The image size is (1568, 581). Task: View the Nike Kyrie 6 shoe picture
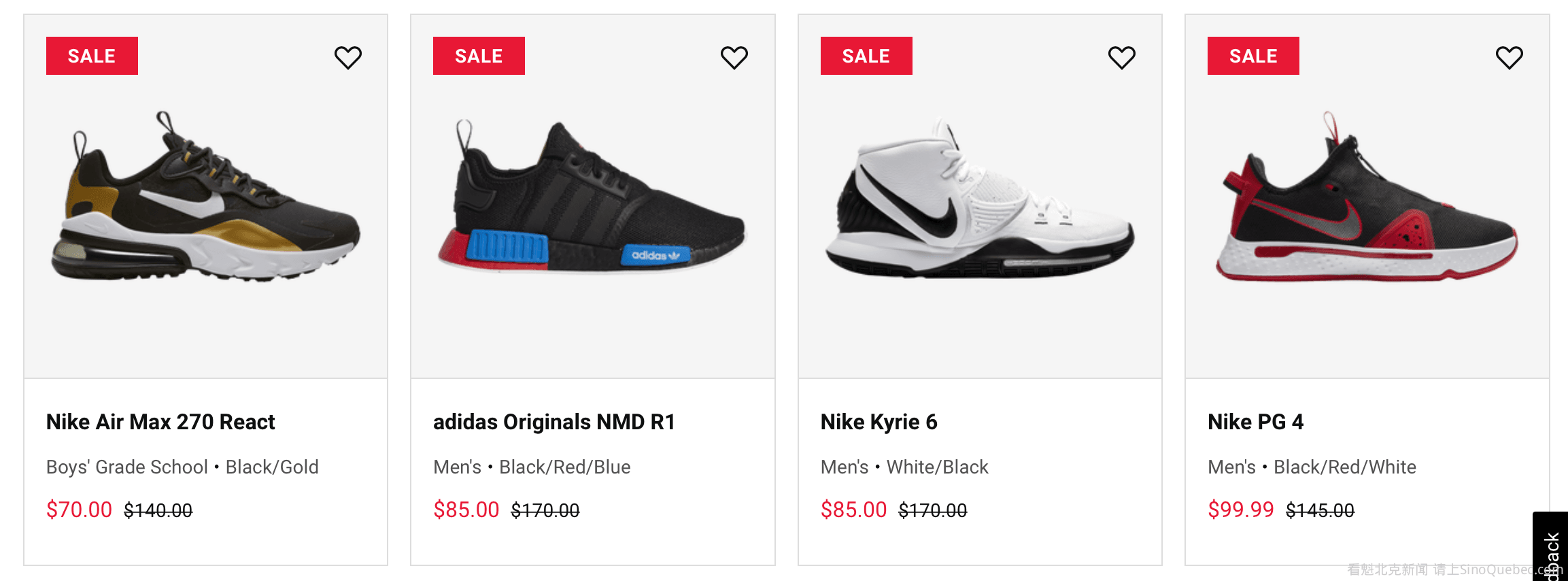pos(979,197)
